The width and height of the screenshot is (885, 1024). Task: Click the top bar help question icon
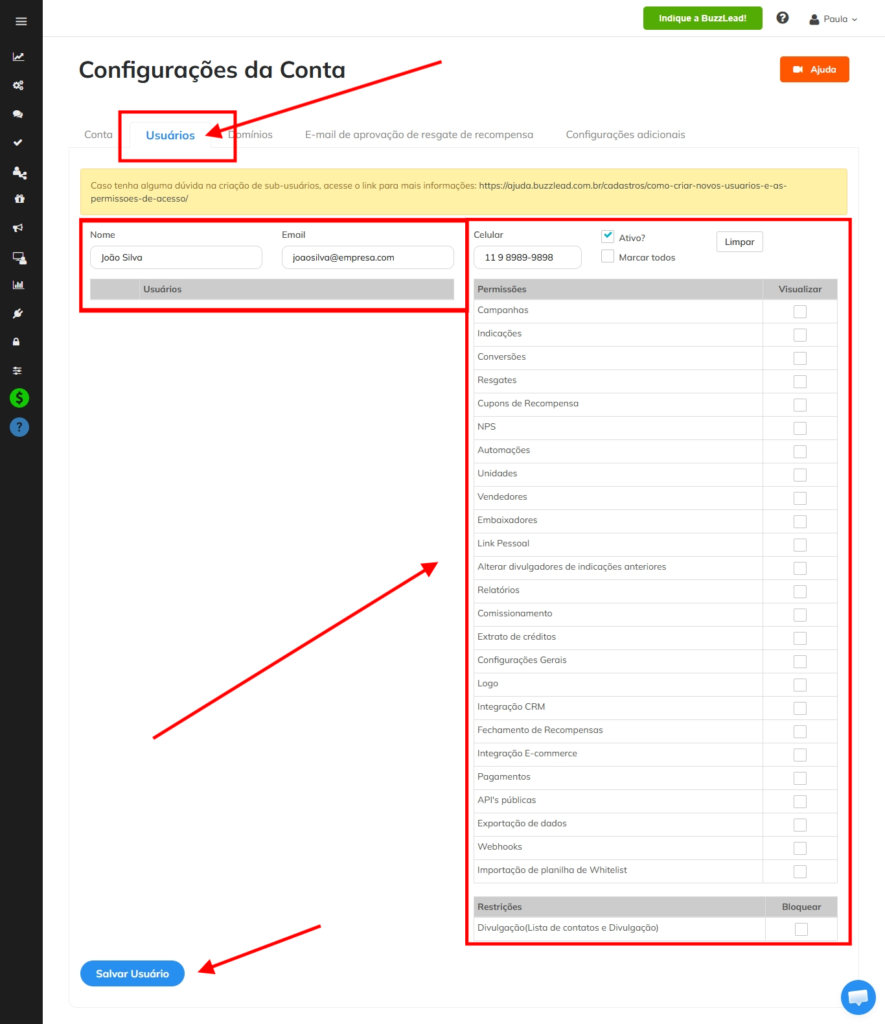[x=782, y=18]
